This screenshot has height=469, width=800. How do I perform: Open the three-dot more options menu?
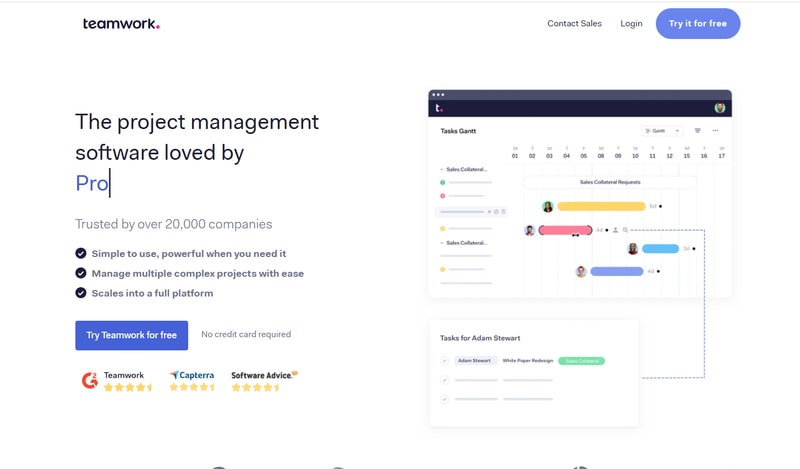click(x=715, y=131)
